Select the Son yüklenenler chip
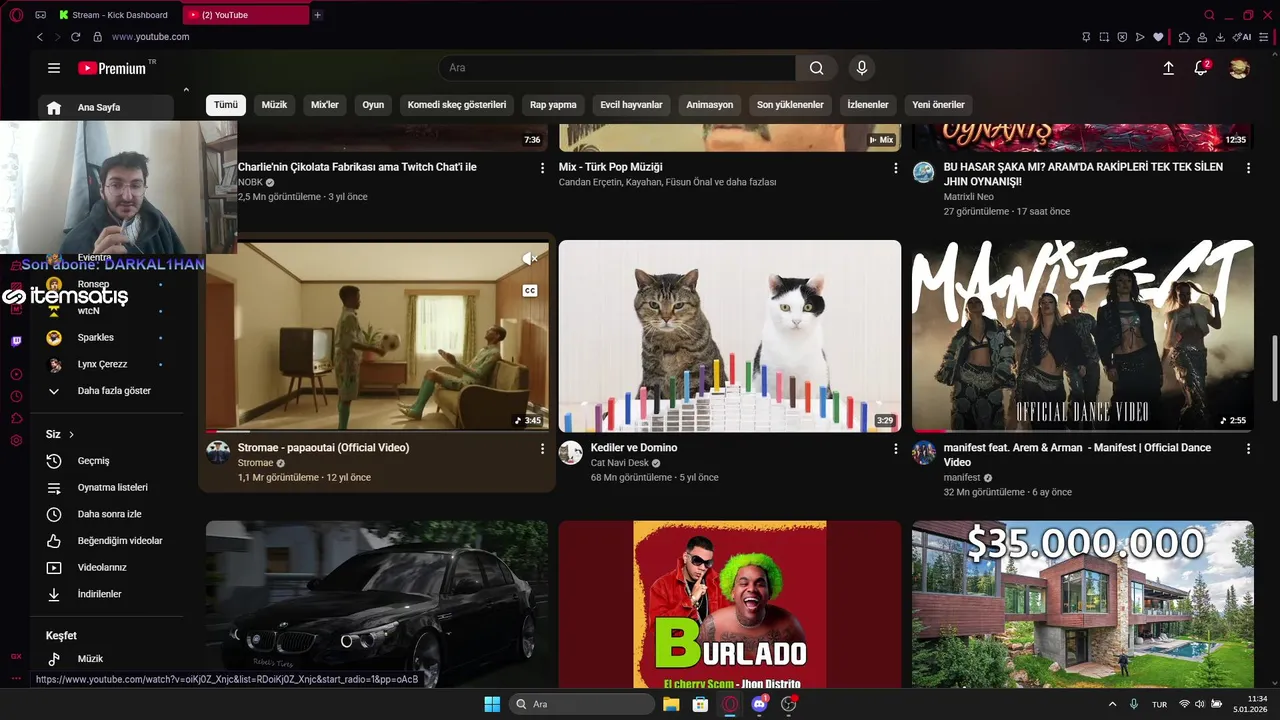Screen dimensions: 1280x720 pyautogui.click(x=790, y=105)
